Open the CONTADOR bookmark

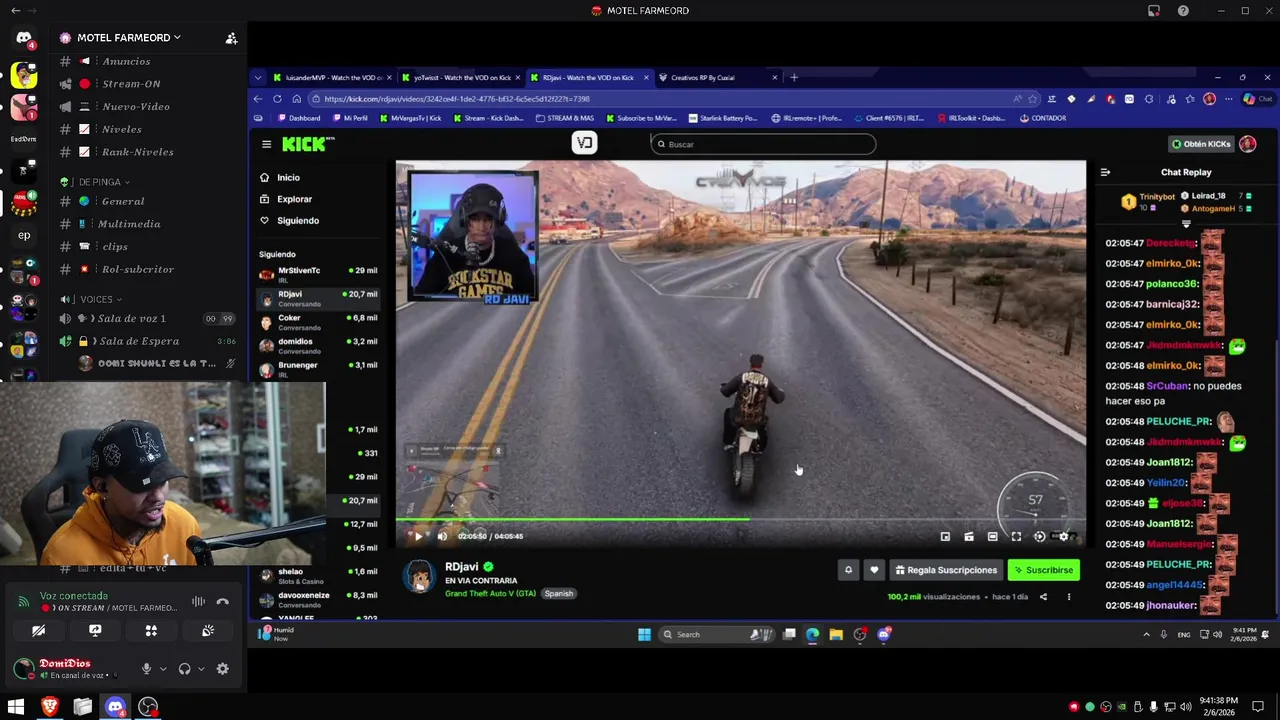pos(1043,118)
